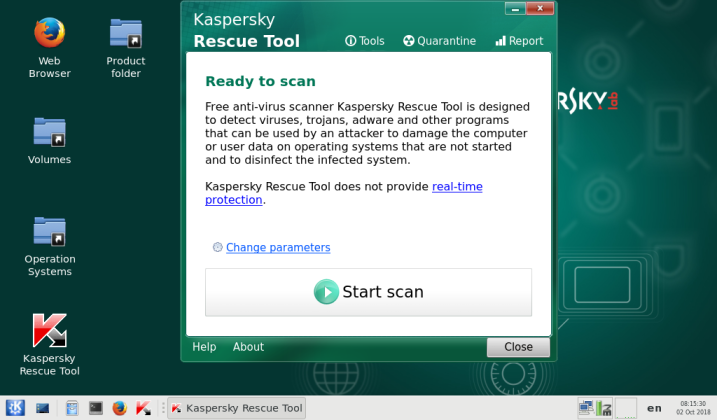Open the Quarantine section
The height and width of the screenshot is (420, 717).
(439, 41)
